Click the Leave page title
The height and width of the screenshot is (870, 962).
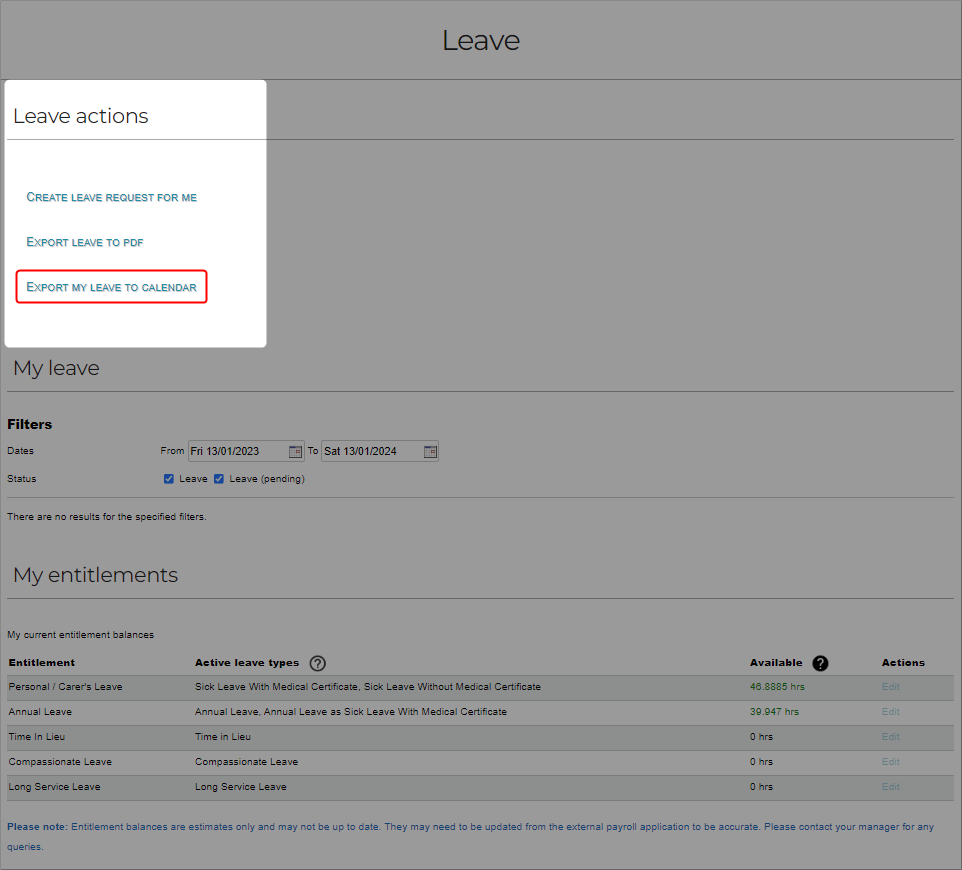(x=481, y=40)
